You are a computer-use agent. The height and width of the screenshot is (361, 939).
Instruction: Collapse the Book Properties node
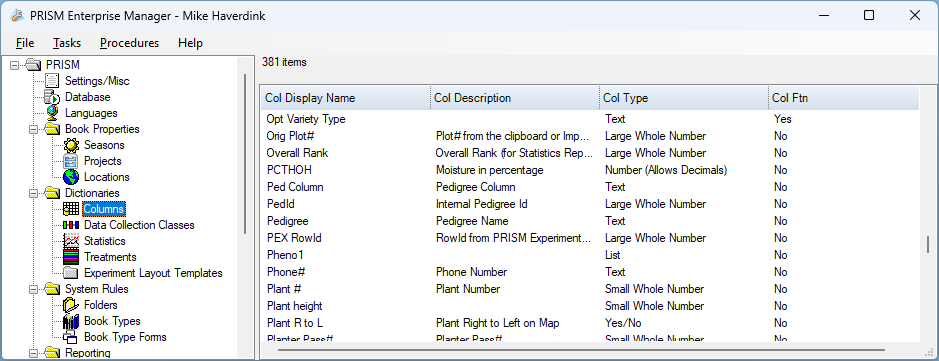coord(34,129)
